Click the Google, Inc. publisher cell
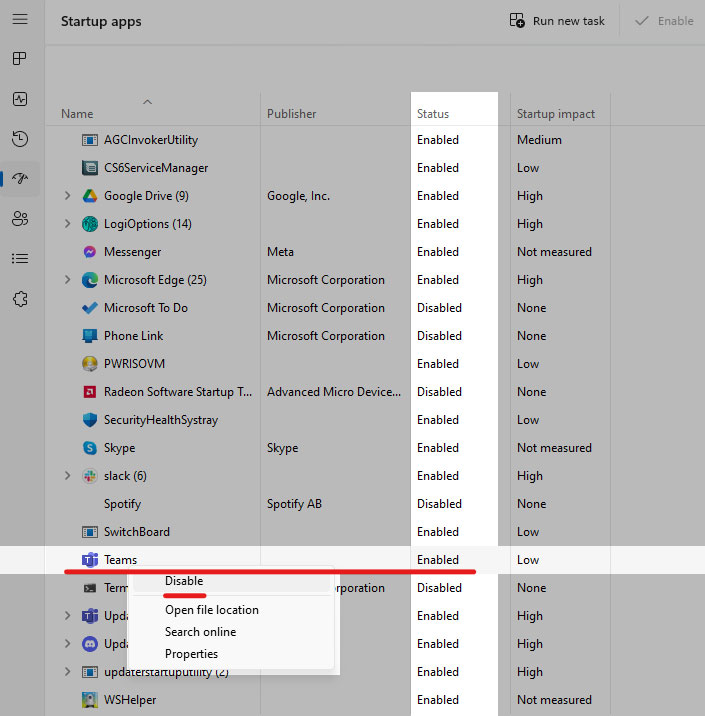 pos(298,196)
